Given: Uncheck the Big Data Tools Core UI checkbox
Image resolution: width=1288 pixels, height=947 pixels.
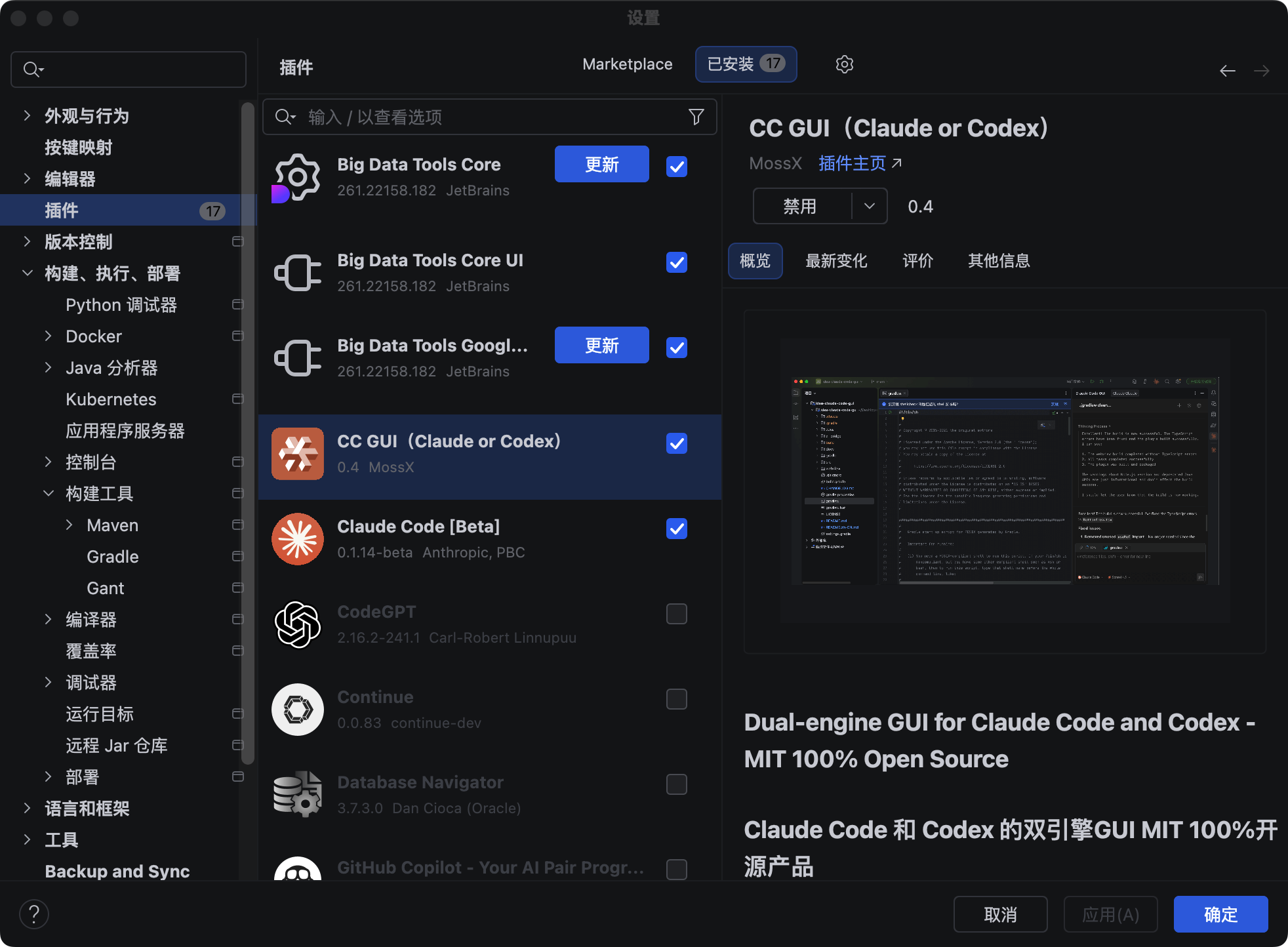Looking at the screenshot, I should click(676, 262).
